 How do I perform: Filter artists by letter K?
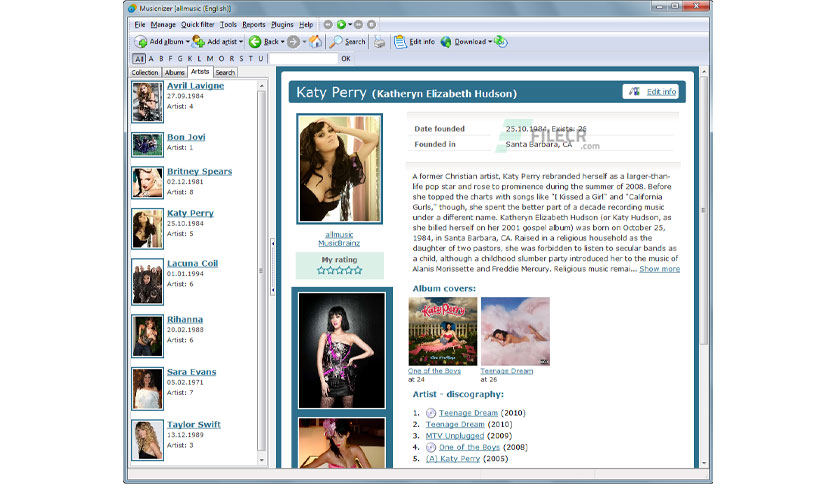tap(189, 59)
